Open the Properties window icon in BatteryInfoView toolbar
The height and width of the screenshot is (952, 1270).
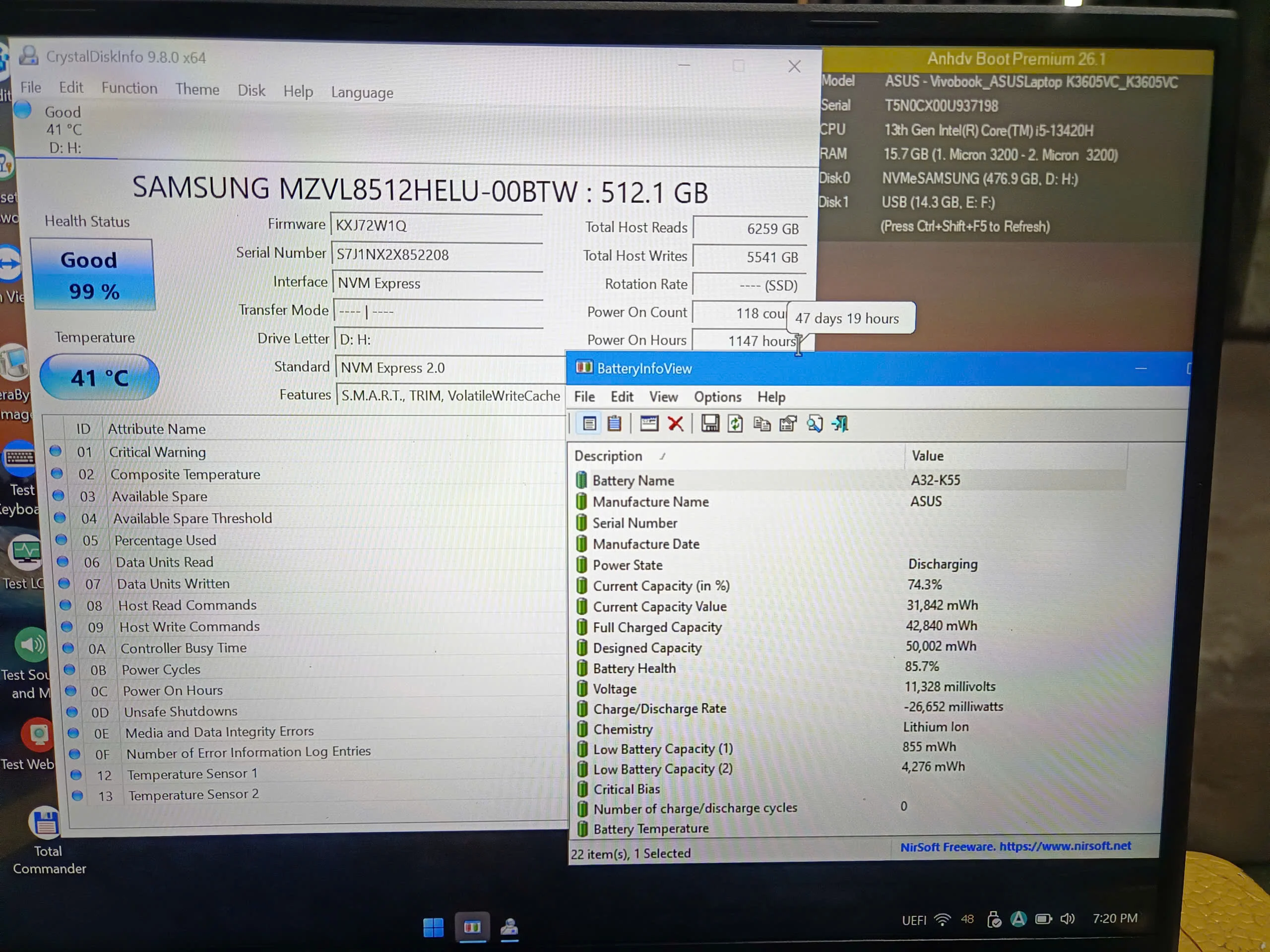(649, 423)
